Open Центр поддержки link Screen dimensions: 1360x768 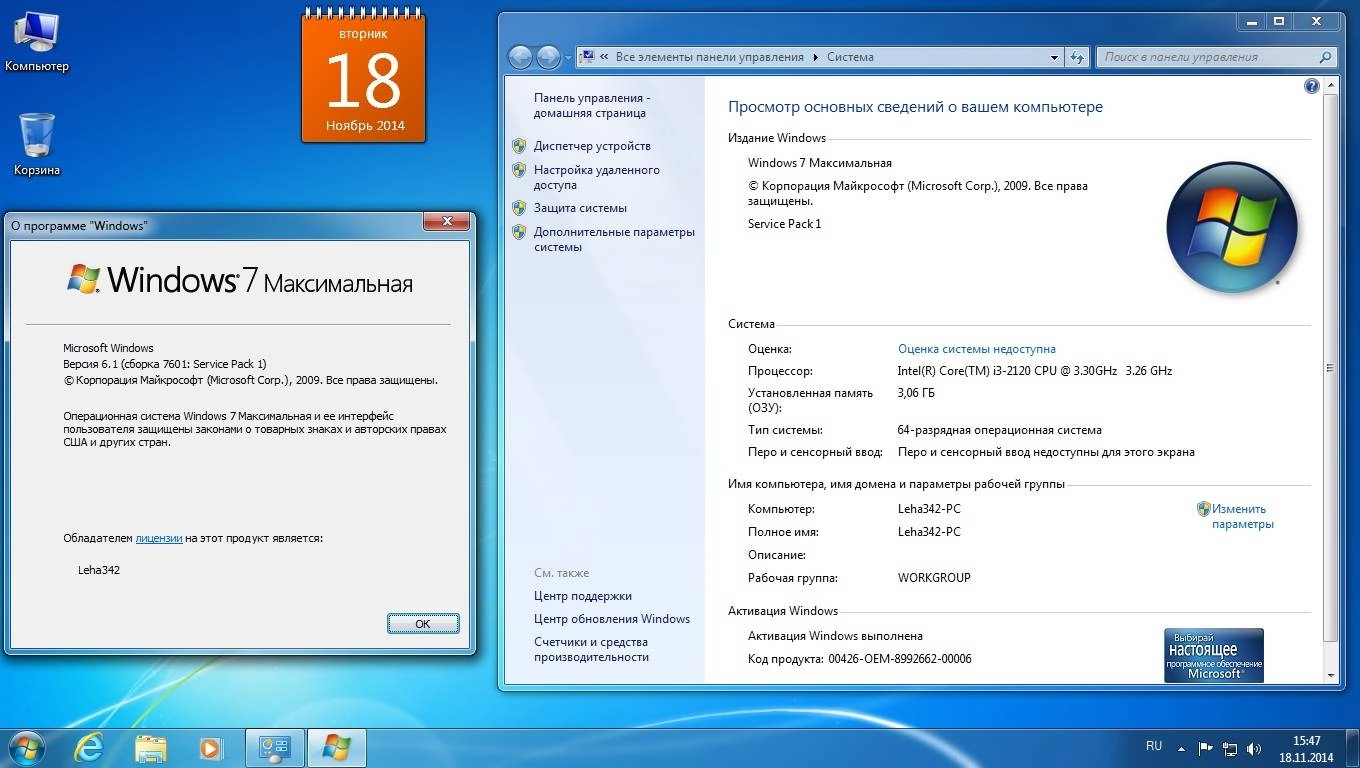coord(583,596)
